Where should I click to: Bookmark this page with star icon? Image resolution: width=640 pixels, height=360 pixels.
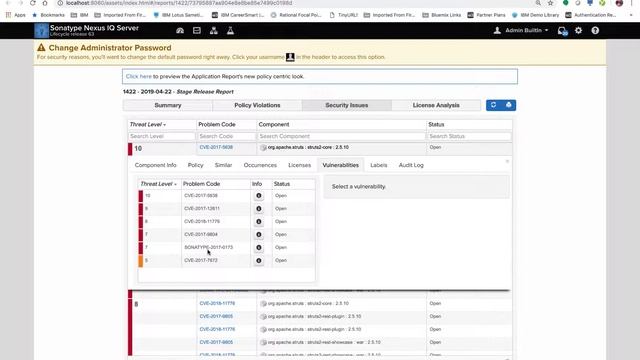(551, 3)
